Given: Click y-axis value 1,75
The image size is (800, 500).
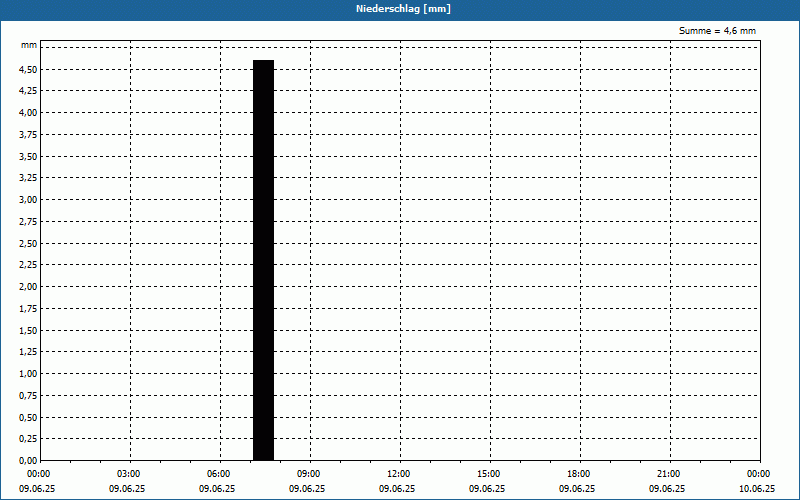Looking at the screenshot, I should 28,309.
